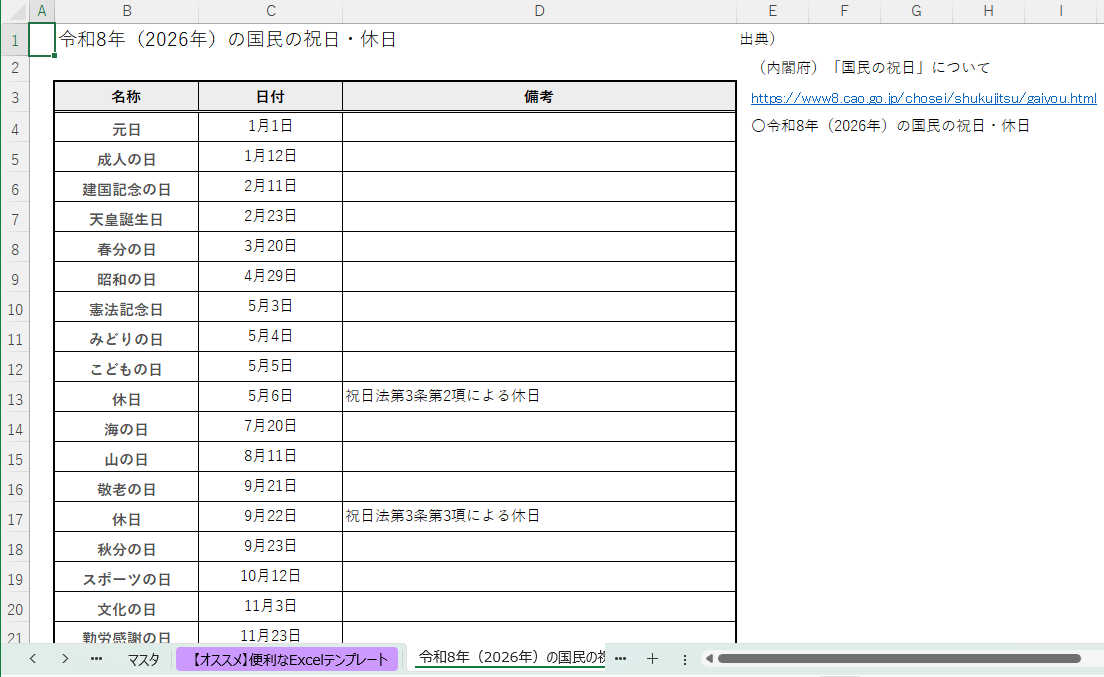
Task: Click the 備考 header cell
Action: 539,97
